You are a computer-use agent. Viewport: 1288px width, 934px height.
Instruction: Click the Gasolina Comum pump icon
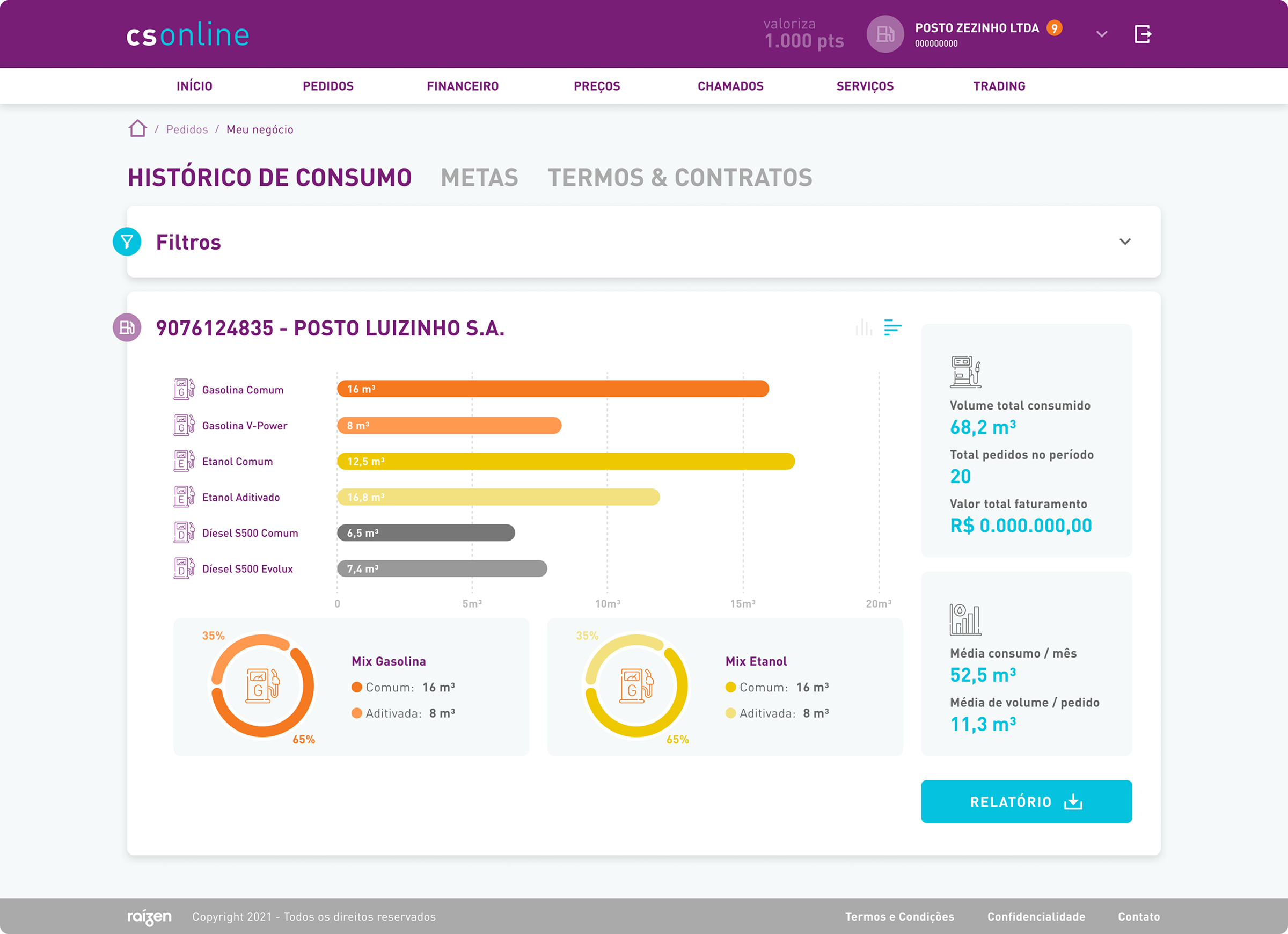coord(184,390)
